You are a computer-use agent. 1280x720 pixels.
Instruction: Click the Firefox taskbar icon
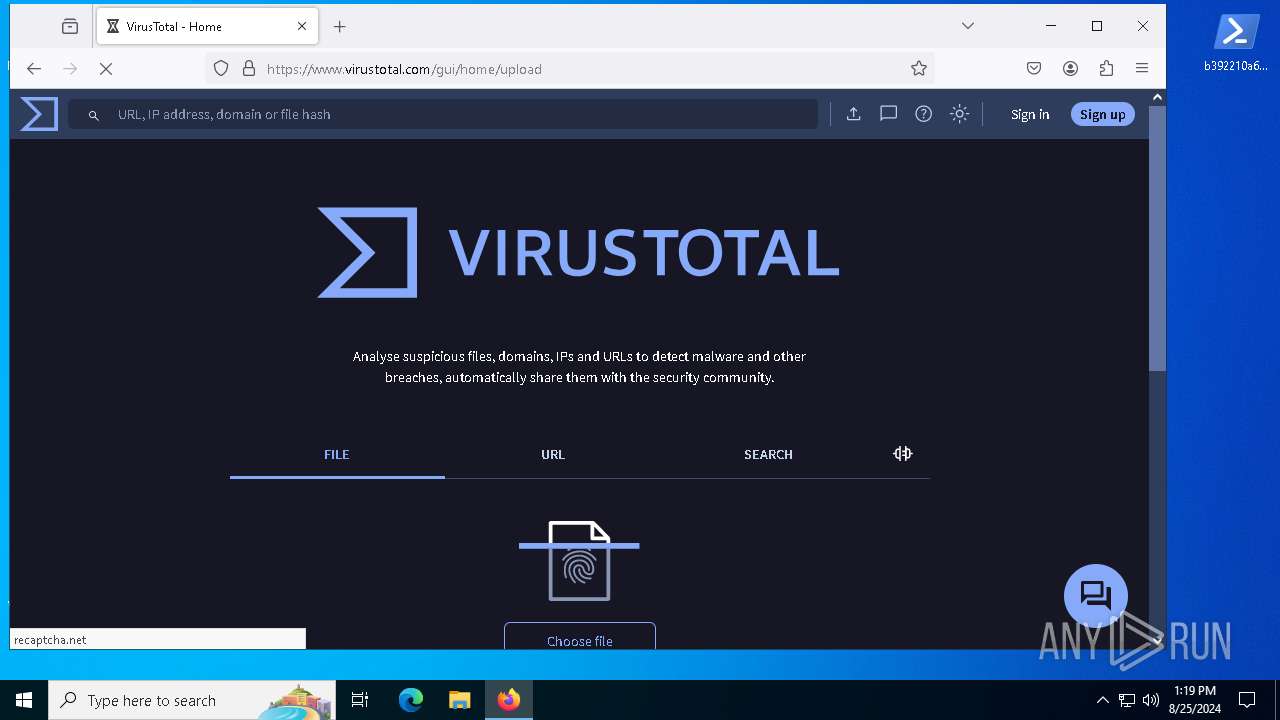[x=509, y=700]
